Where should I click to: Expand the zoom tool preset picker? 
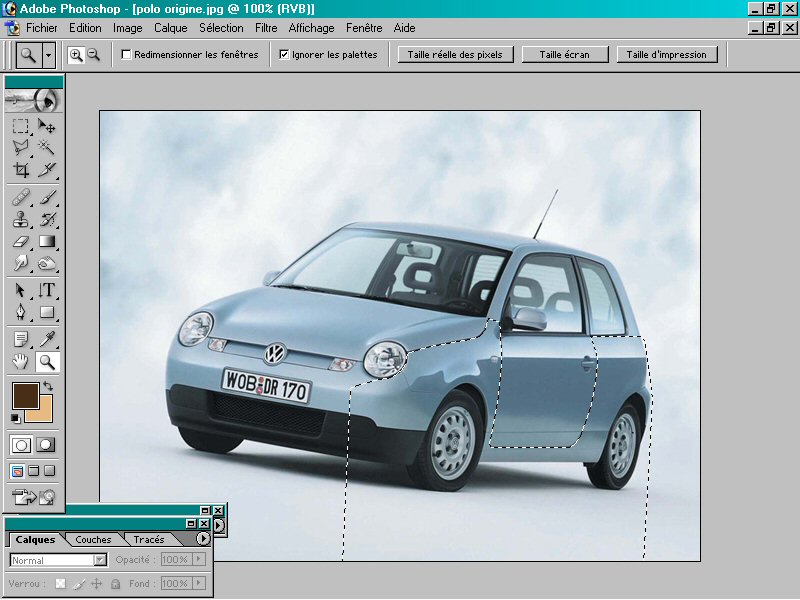tap(49, 55)
